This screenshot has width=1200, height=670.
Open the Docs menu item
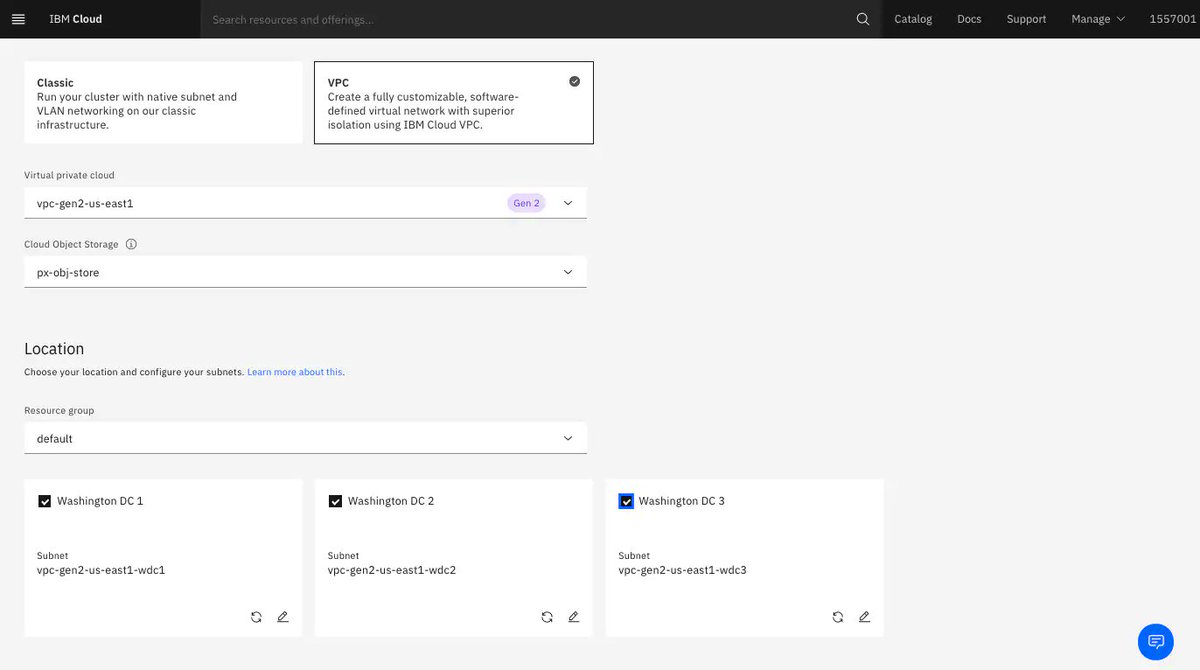(x=969, y=19)
